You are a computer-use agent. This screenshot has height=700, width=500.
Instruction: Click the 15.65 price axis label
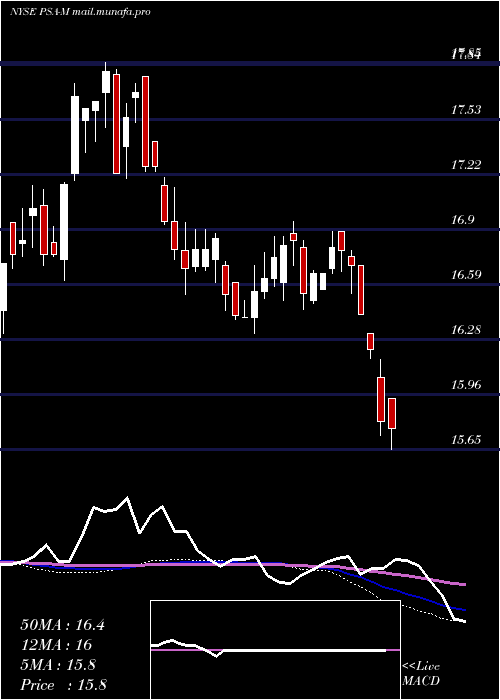pos(466,440)
